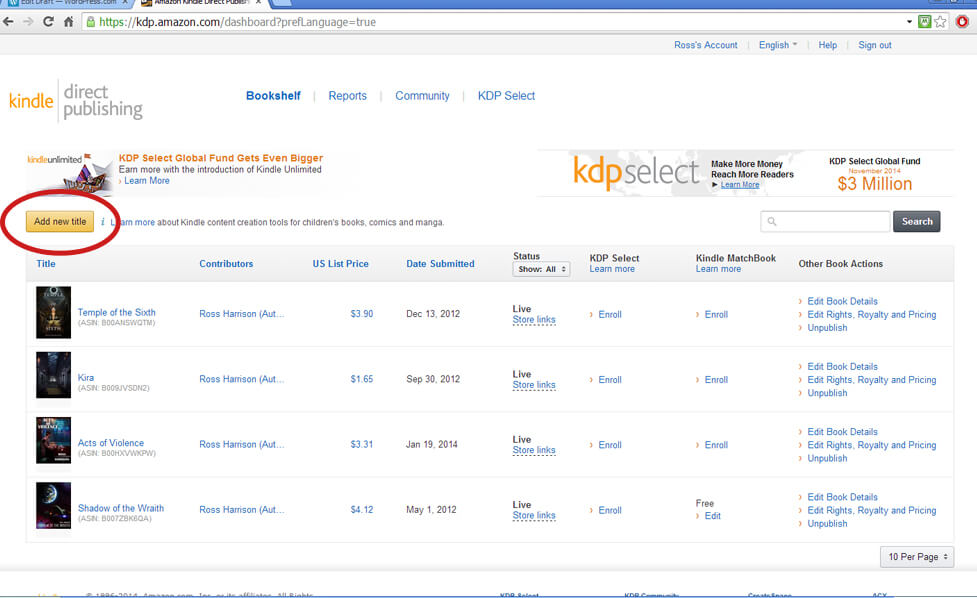Open Store links for Kira
The height and width of the screenshot is (598, 977).
[534, 385]
